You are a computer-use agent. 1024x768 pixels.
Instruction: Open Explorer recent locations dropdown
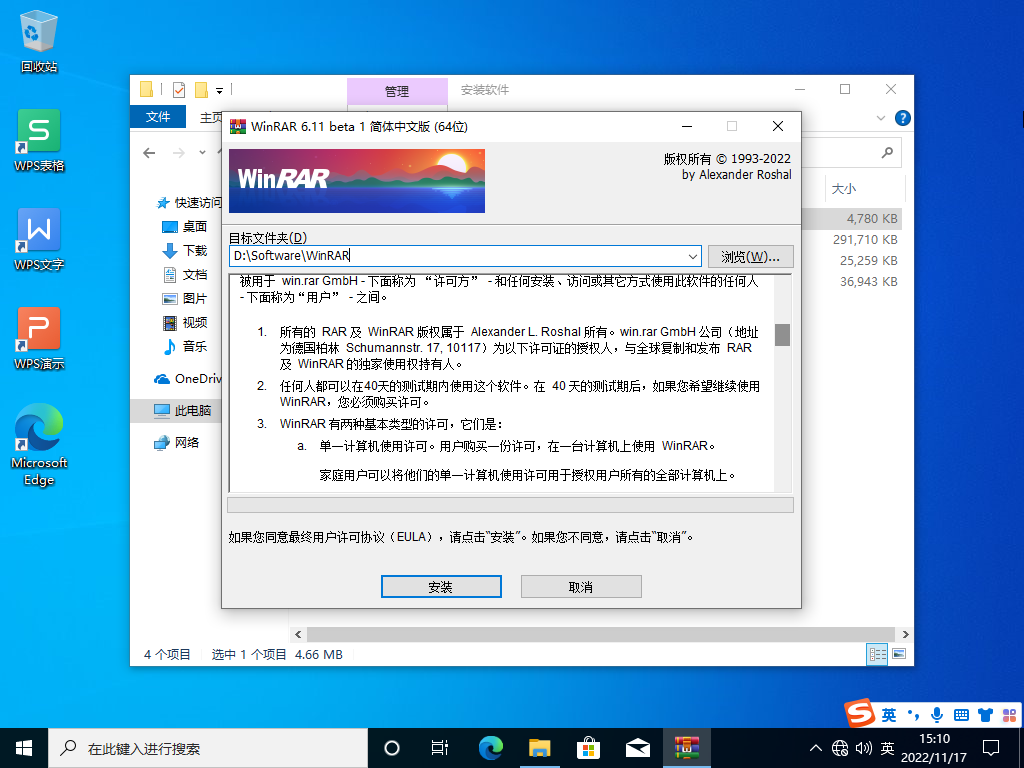202,153
